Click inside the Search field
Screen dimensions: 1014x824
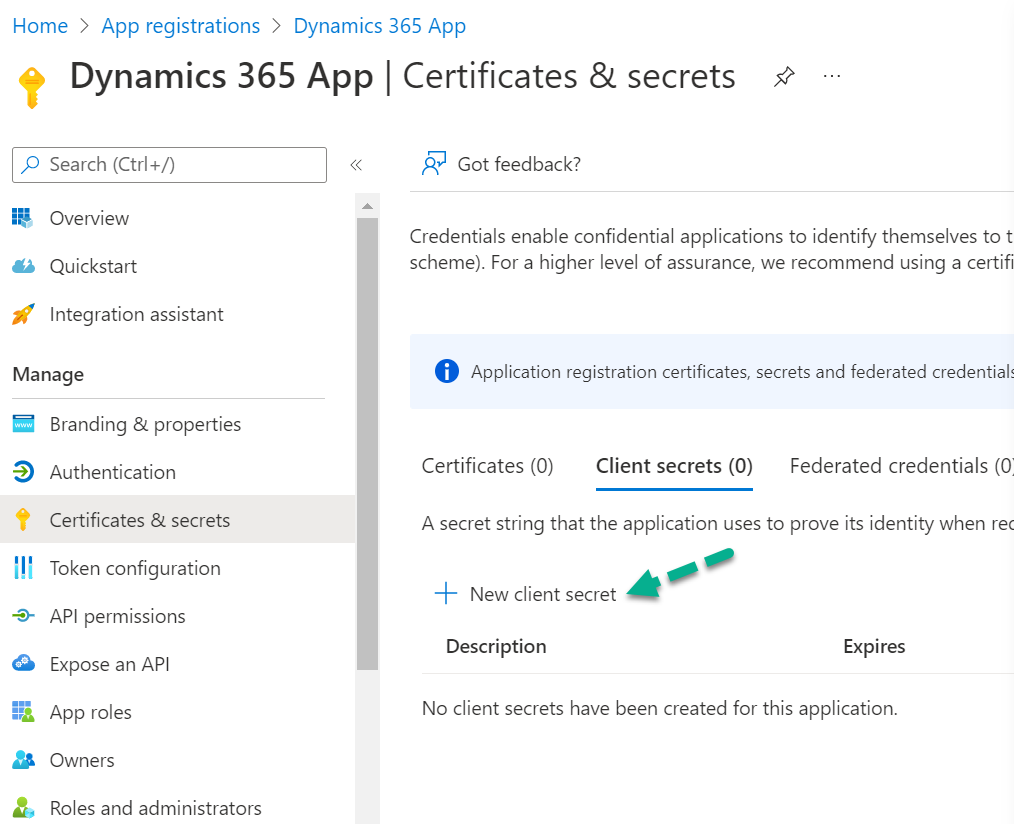168,165
